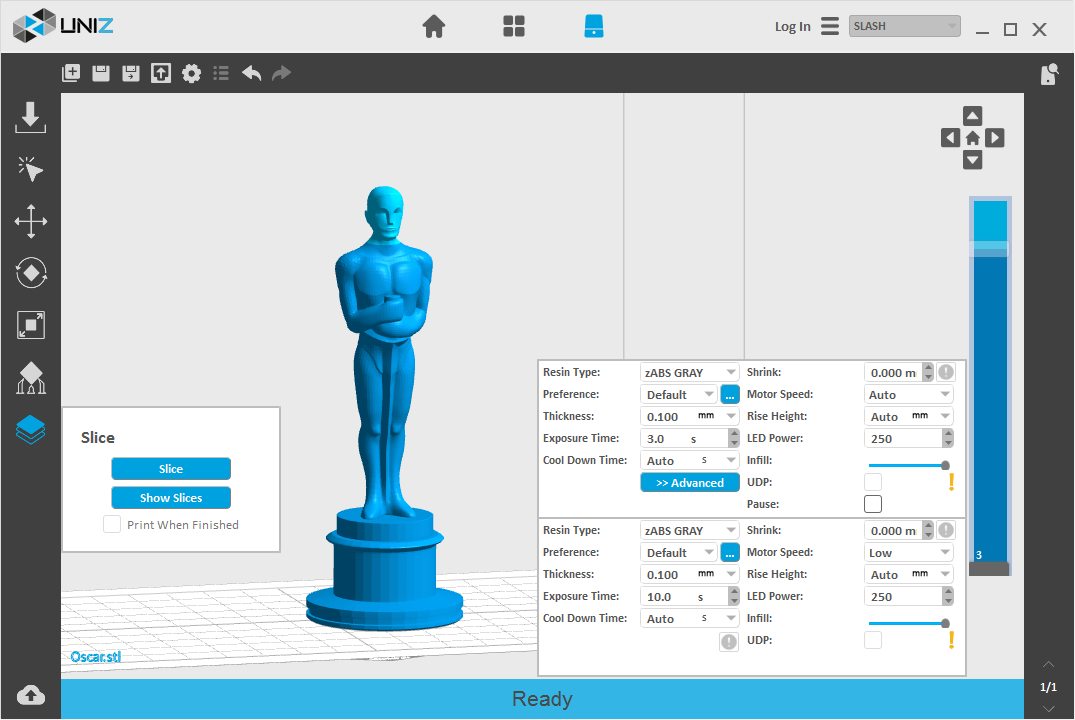
Task: Reset camera with home view button
Action: 972,139
